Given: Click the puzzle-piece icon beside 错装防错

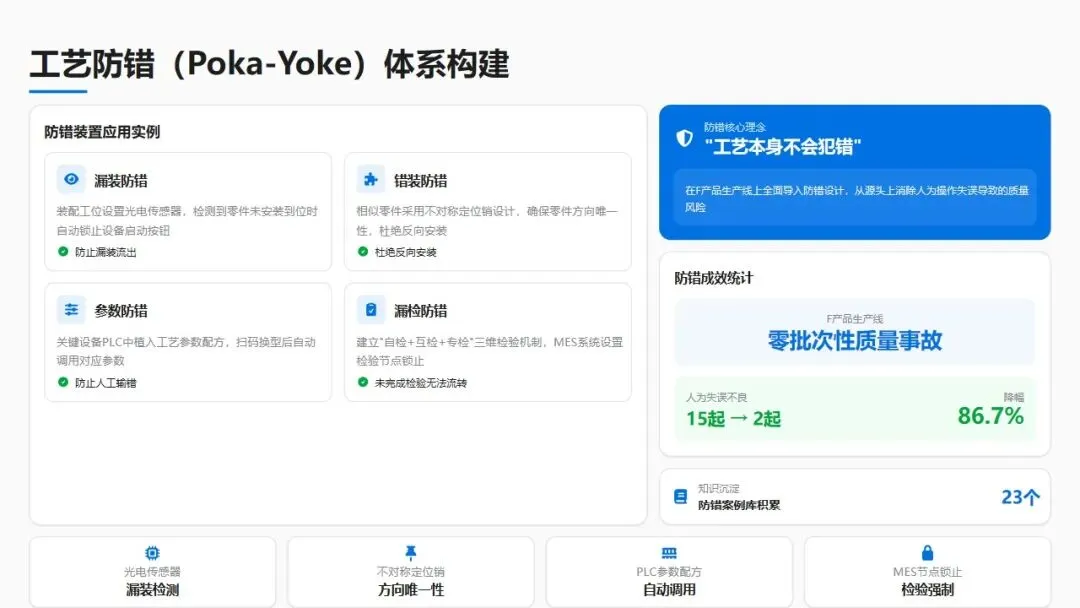Looking at the screenshot, I should pyautogui.click(x=371, y=179).
